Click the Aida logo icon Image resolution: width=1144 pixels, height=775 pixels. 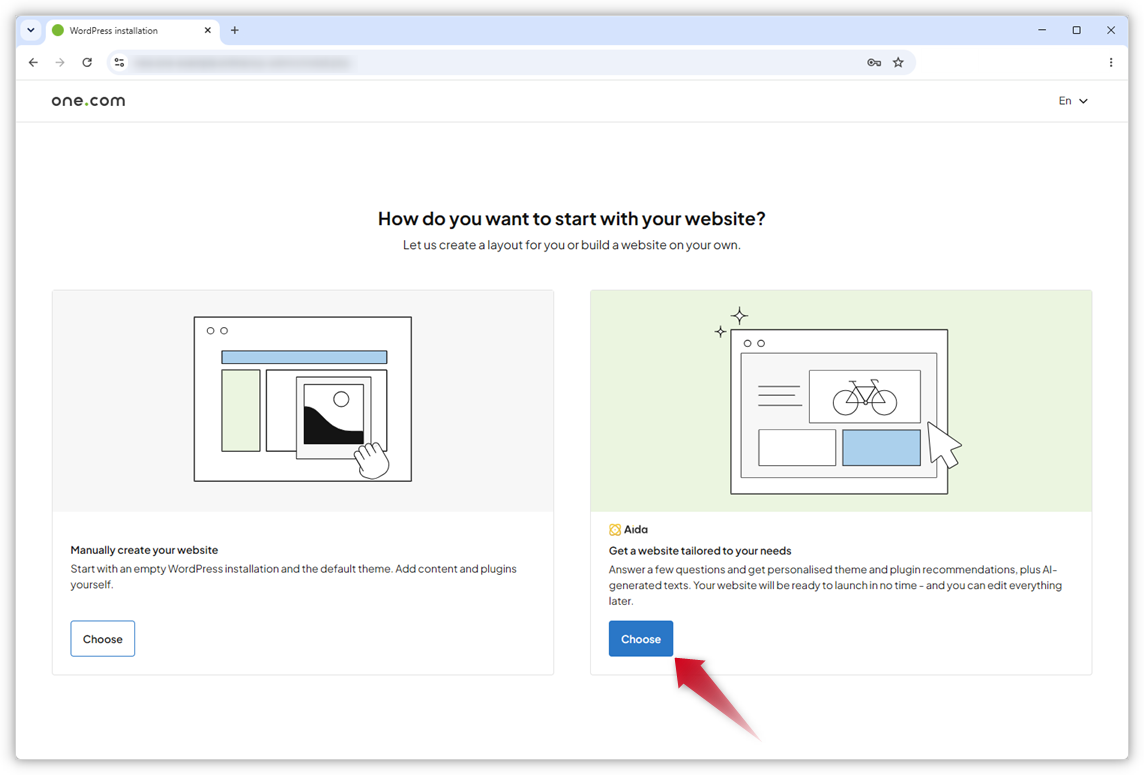[615, 530]
